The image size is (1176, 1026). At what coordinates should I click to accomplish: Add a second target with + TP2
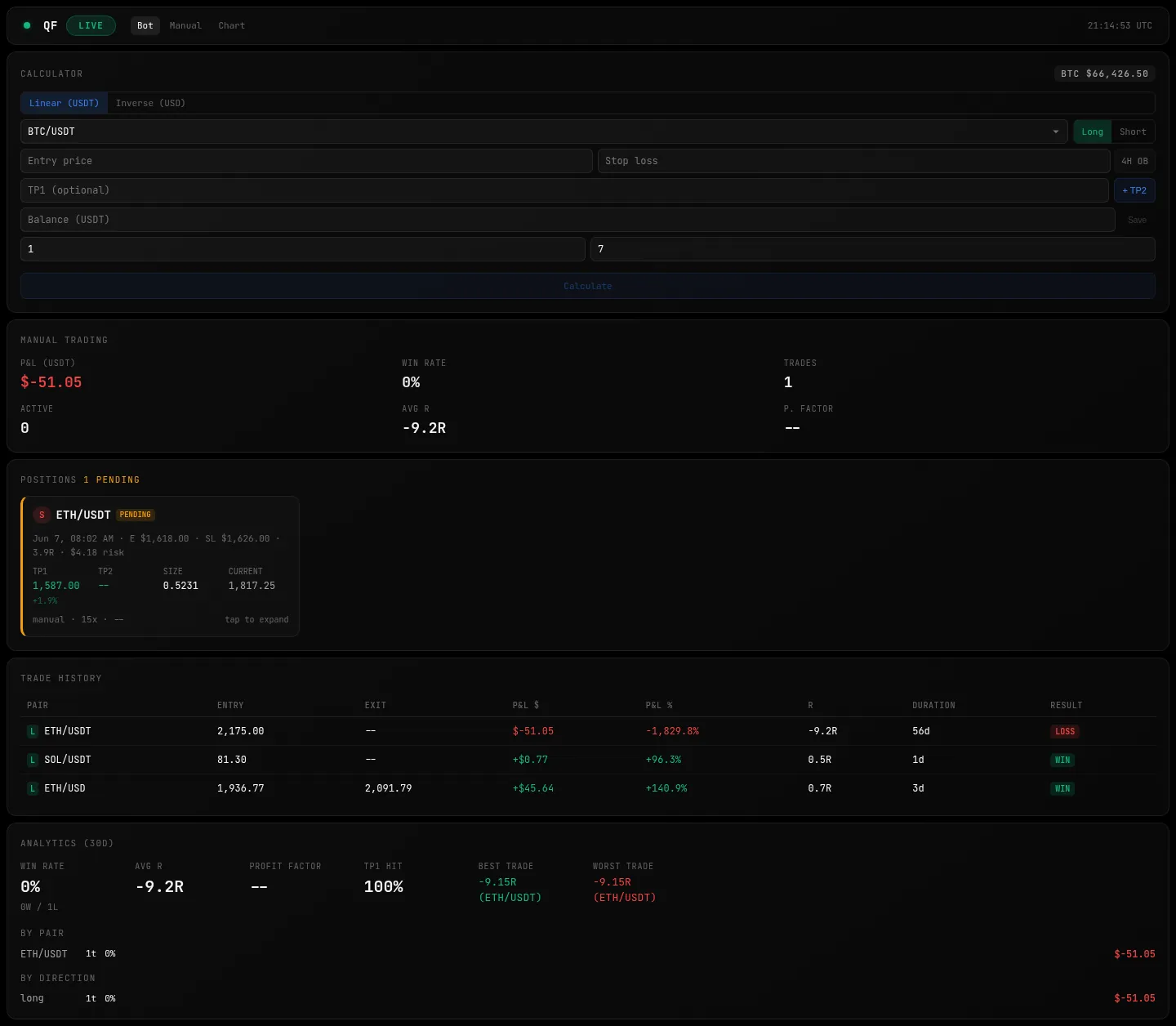[x=1134, y=190]
